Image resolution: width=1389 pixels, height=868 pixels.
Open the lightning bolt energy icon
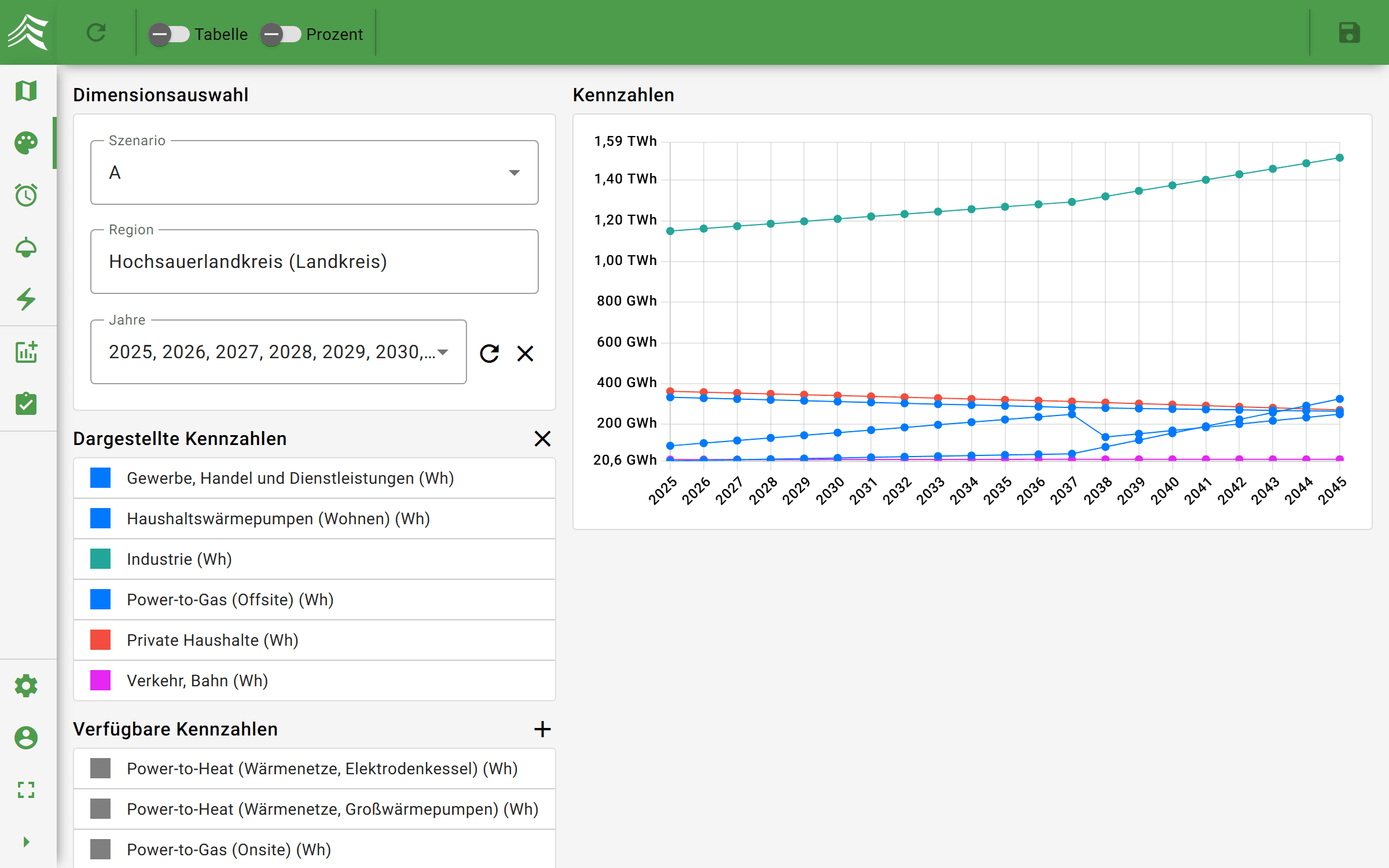(x=26, y=299)
